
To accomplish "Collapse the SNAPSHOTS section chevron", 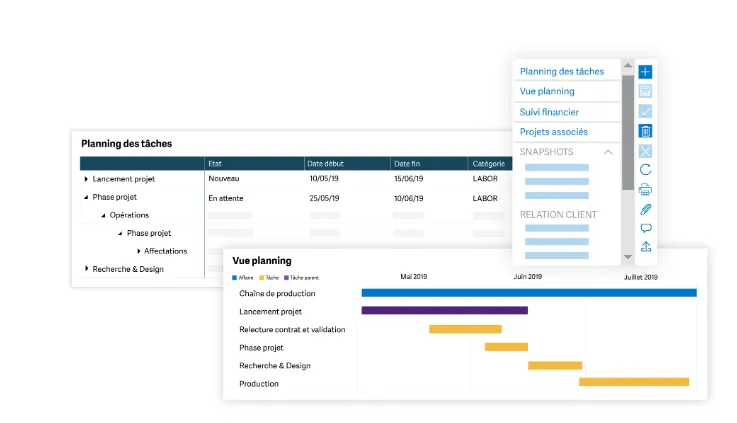I will tap(608, 152).
